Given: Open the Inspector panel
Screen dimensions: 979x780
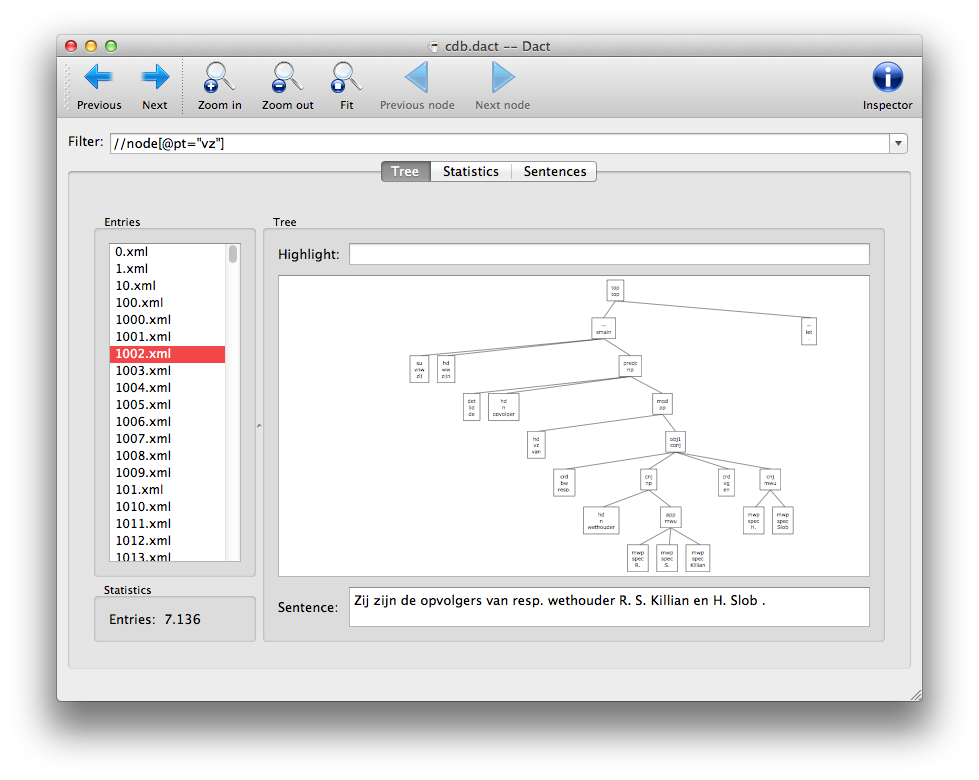Looking at the screenshot, I should click(887, 77).
